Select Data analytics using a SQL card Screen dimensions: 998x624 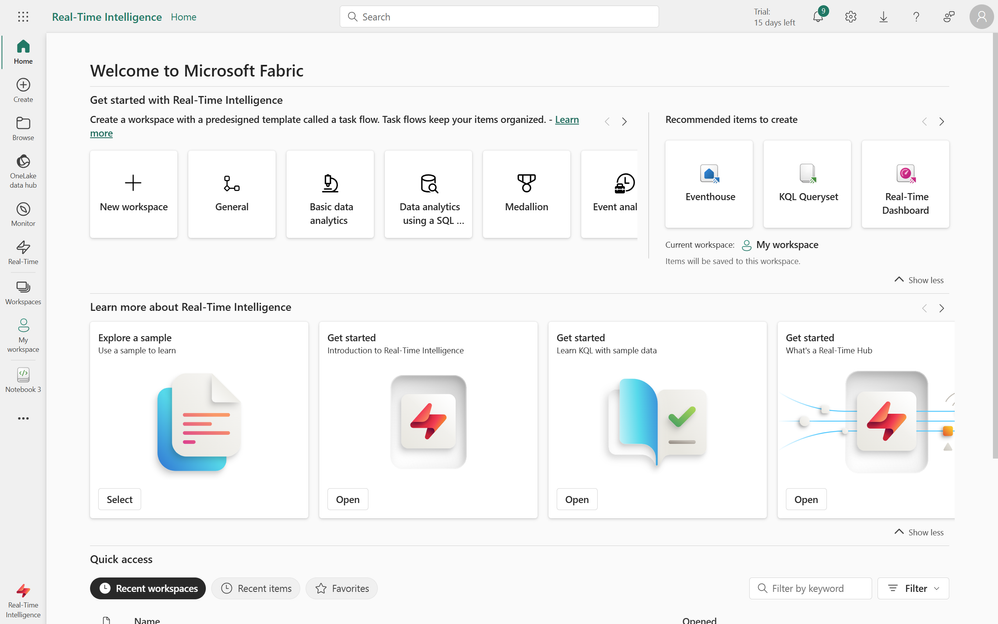coord(428,194)
